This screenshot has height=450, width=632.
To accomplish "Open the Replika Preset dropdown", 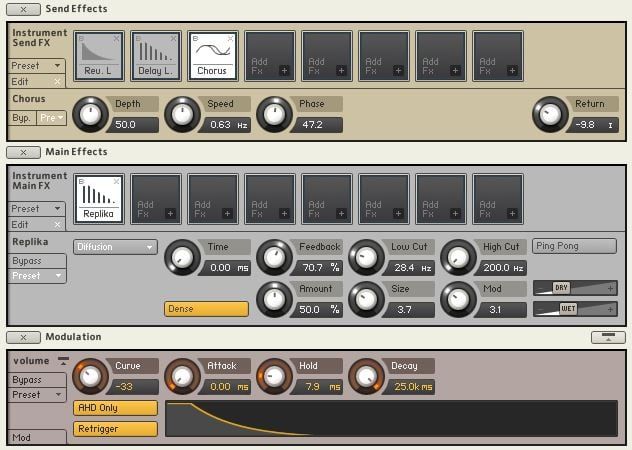I will tap(37, 276).
